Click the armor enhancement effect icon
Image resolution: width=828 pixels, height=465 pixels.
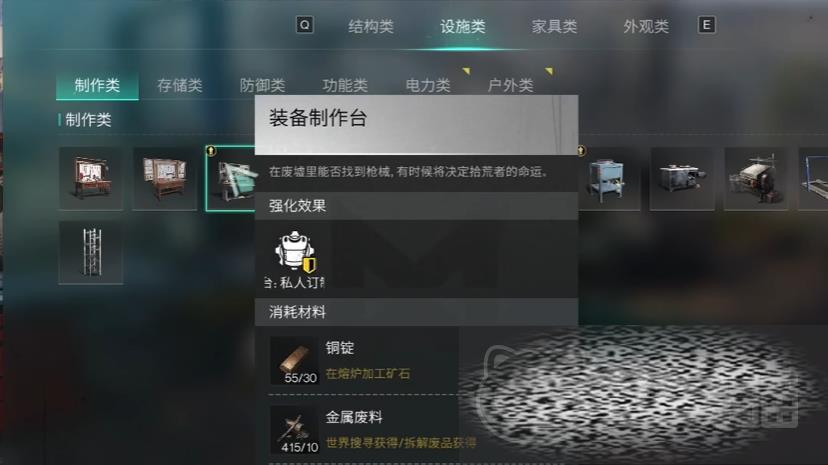[x=295, y=252]
